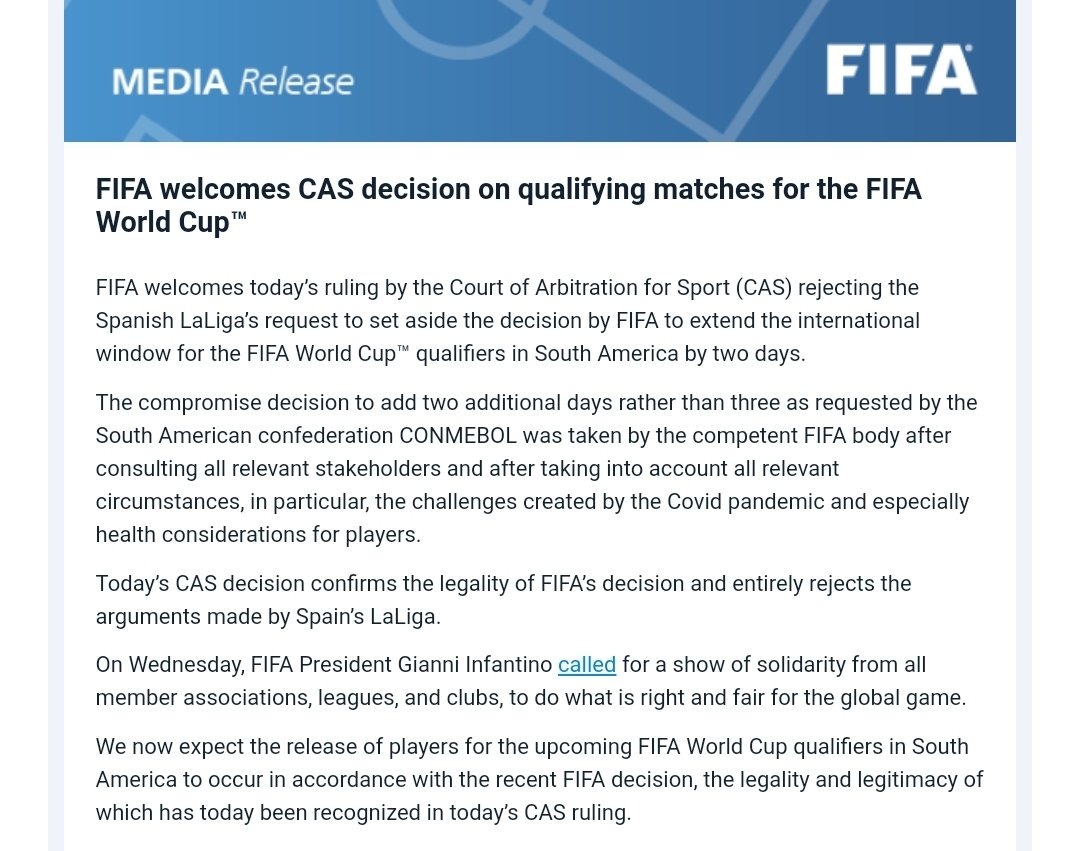Click the paragraph starting "We now expect"

tap(539, 779)
